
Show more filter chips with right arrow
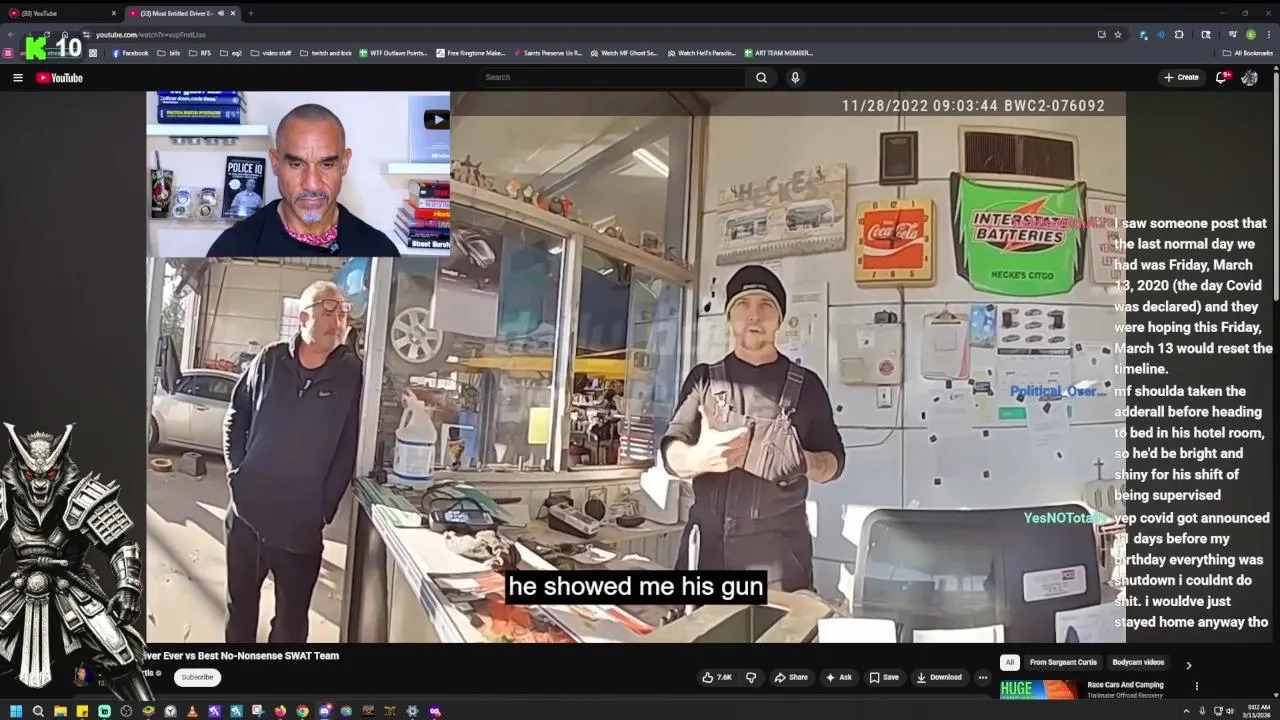pos(1189,665)
